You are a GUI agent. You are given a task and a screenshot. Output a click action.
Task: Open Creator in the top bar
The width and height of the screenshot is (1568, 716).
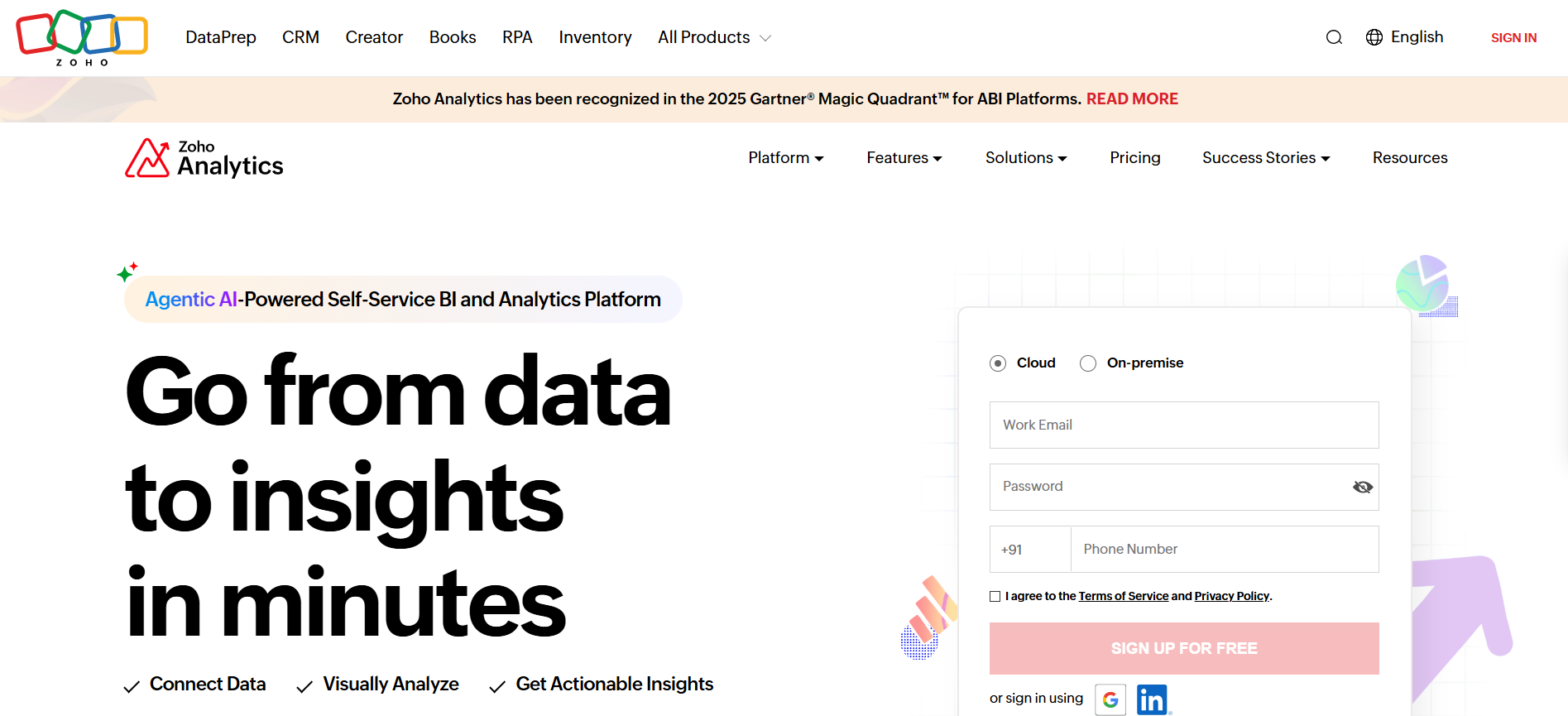(374, 37)
